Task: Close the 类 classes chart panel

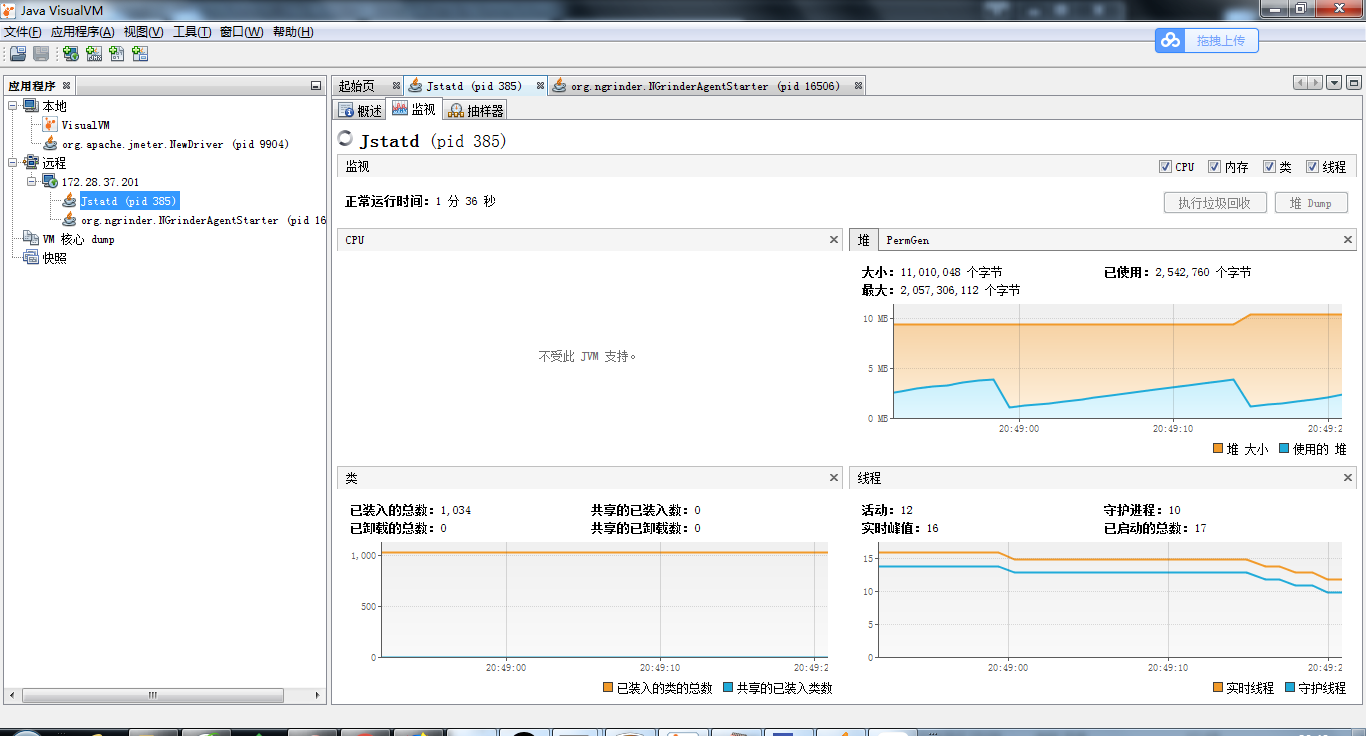Action: click(834, 478)
